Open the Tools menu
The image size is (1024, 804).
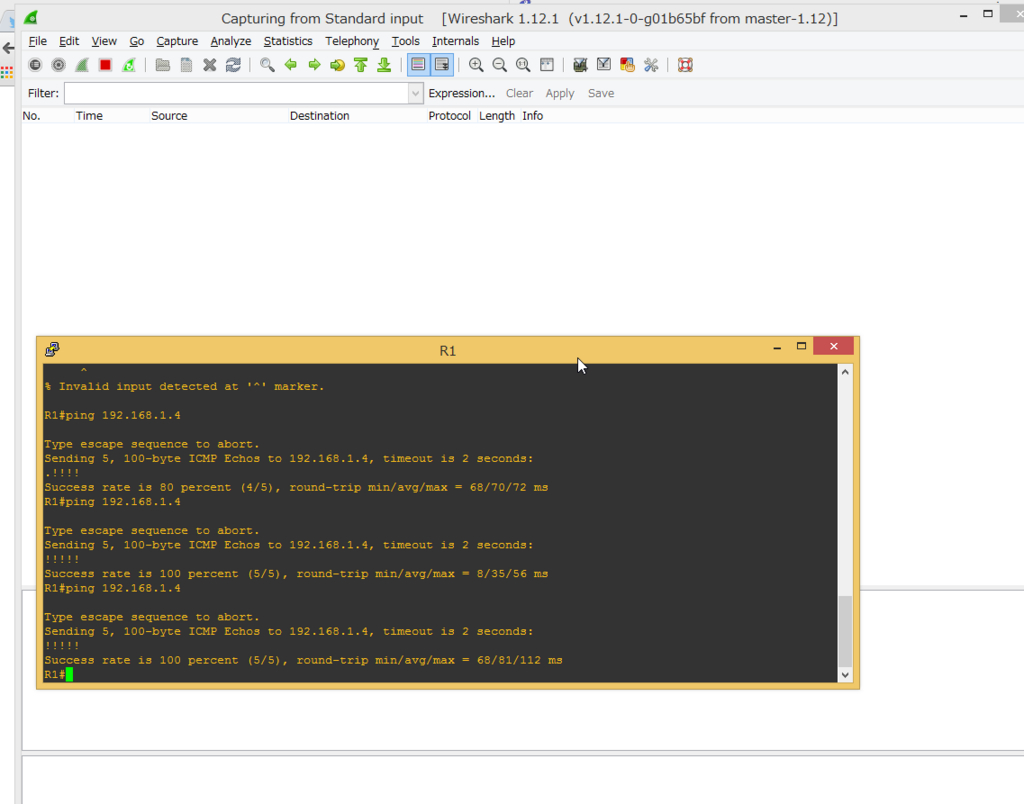[406, 41]
